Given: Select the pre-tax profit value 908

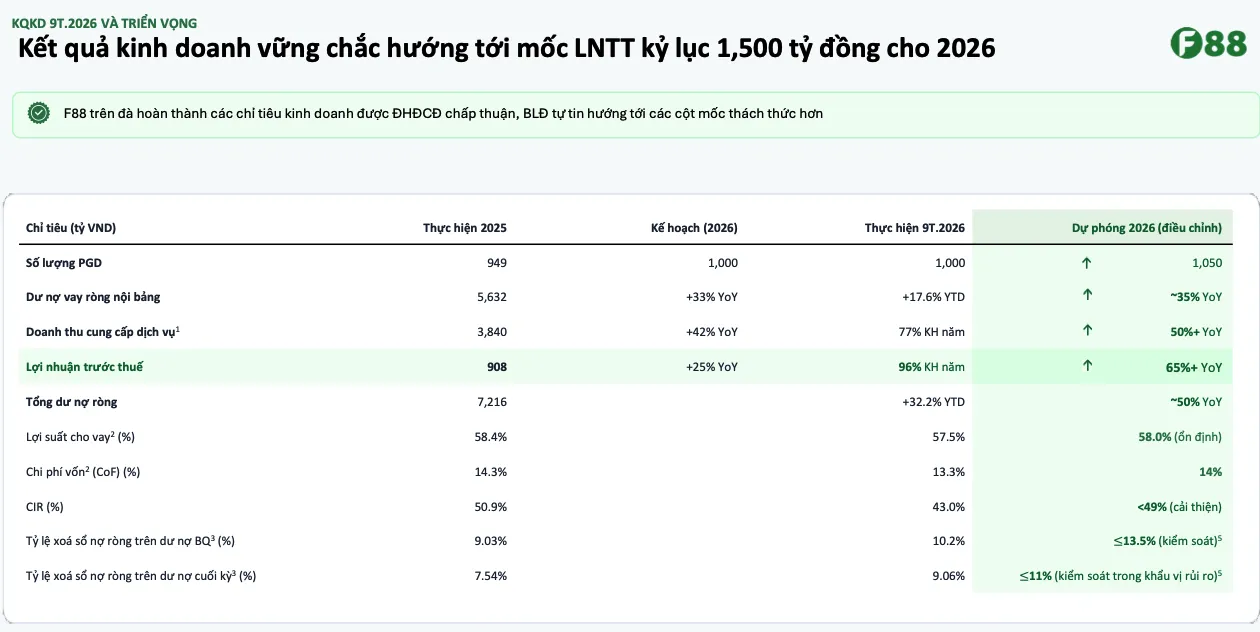Looking at the screenshot, I should coord(496,367).
